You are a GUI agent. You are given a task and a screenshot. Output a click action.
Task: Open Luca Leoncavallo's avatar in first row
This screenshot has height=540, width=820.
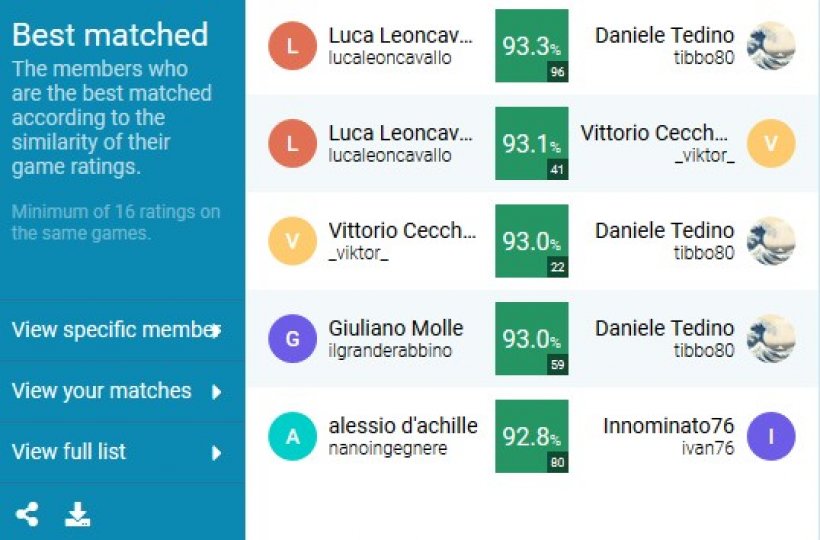pyautogui.click(x=292, y=46)
